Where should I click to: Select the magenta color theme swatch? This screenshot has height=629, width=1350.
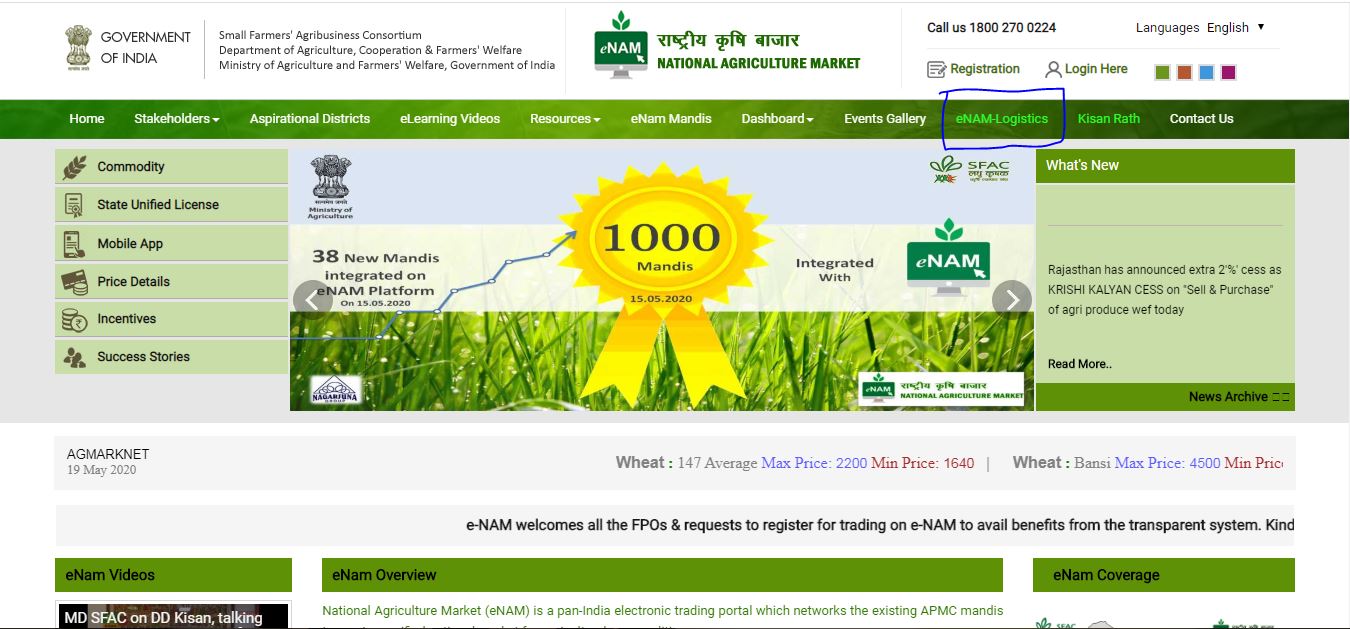[x=1228, y=72]
